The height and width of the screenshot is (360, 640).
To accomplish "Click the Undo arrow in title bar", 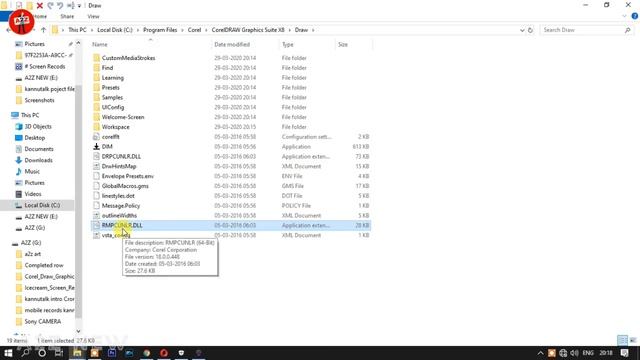I will (x=60, y=5).
